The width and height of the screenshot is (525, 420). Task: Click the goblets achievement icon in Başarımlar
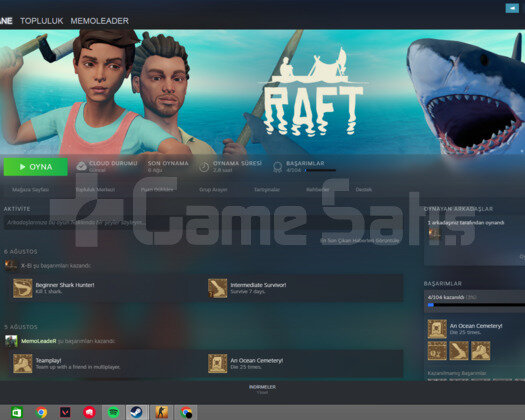[x=437, y=351]
